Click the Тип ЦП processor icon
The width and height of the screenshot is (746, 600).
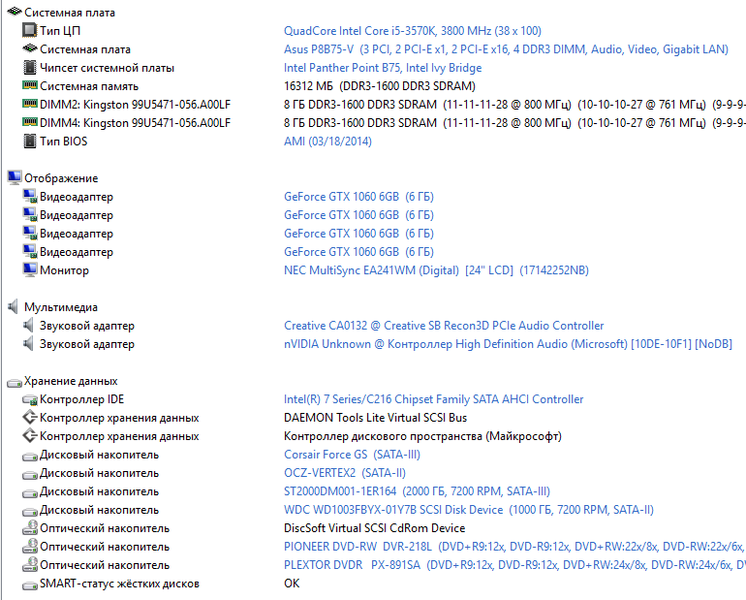pos(29,31)
